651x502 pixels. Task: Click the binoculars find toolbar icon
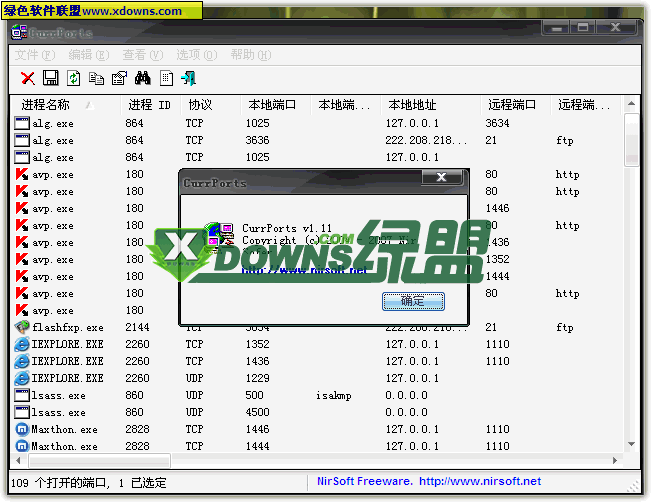click(x=142, y=78)
